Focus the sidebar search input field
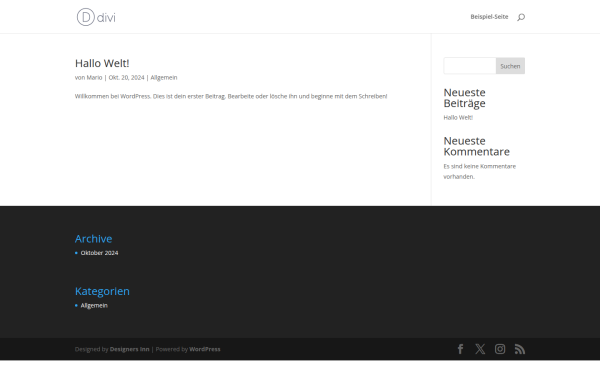The width and height of the screenshot is (600, 375). point(470,66)
